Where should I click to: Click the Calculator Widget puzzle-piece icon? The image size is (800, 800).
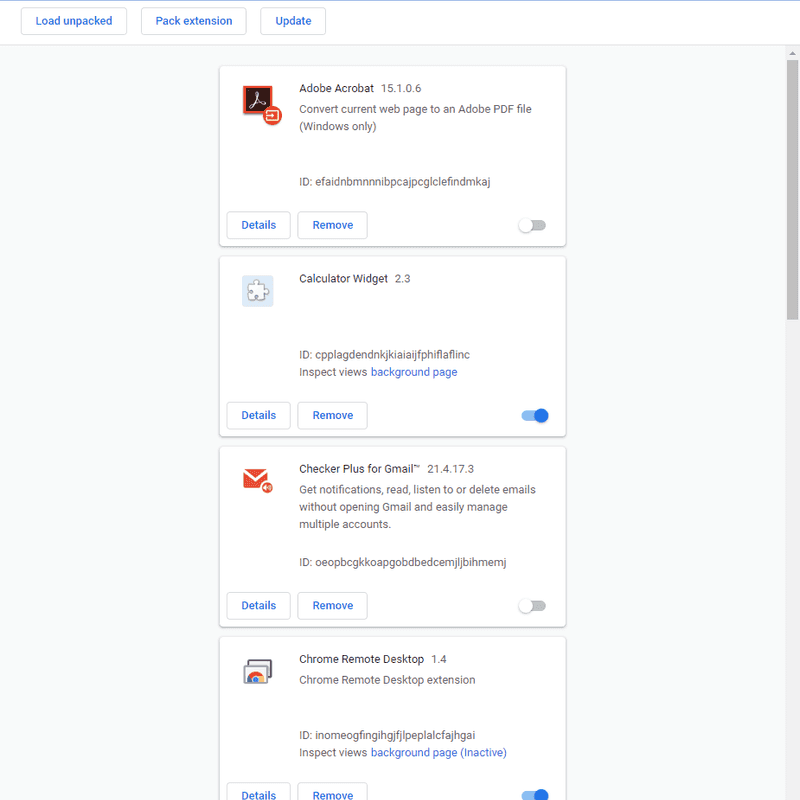tap(258, 291)
